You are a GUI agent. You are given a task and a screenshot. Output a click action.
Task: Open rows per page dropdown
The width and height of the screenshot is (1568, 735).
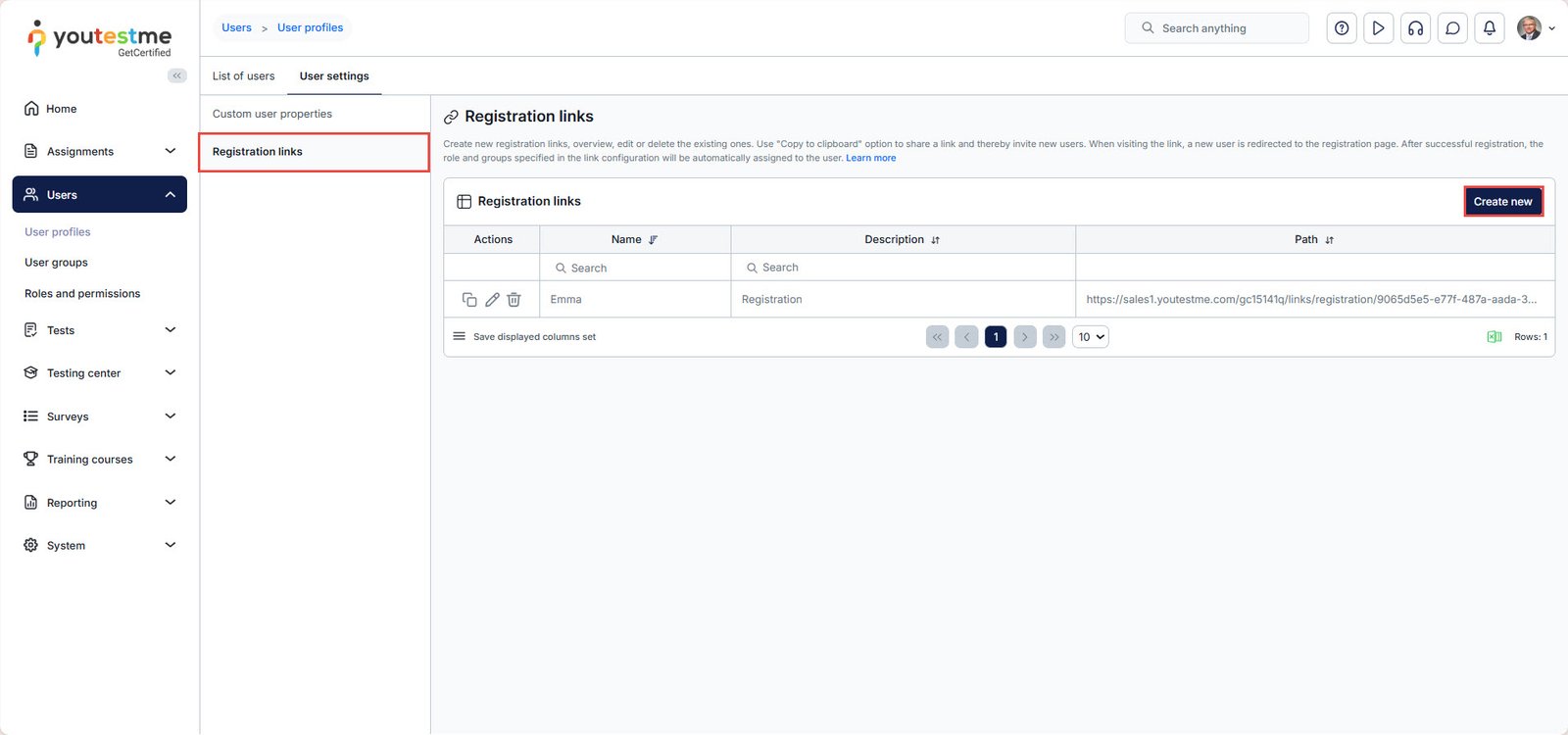click(x=1091, y=337)
